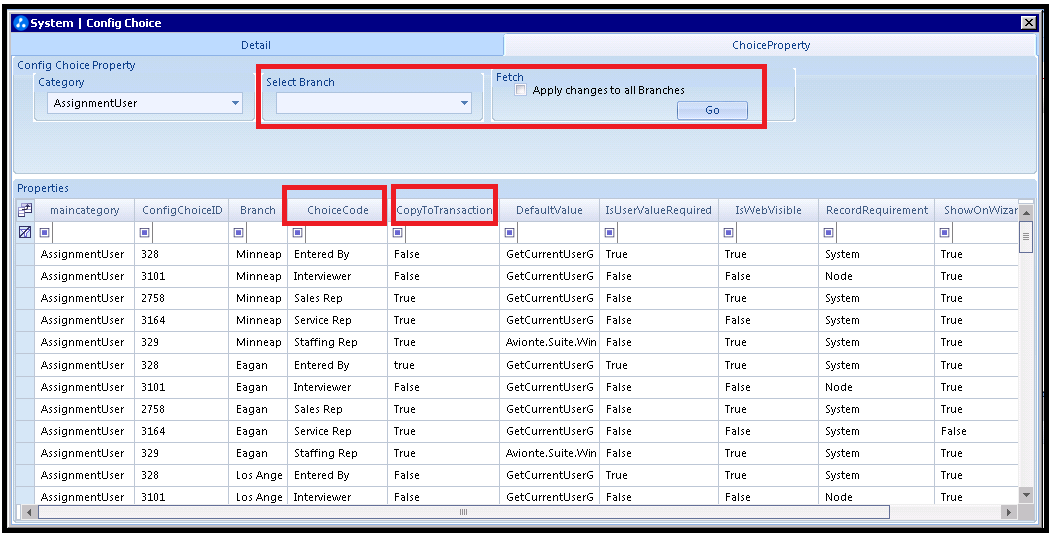This screenshot has height=539, width=1054.
Task: Click the horizontal scrollbar thumb
Action: tap(463, 512)
